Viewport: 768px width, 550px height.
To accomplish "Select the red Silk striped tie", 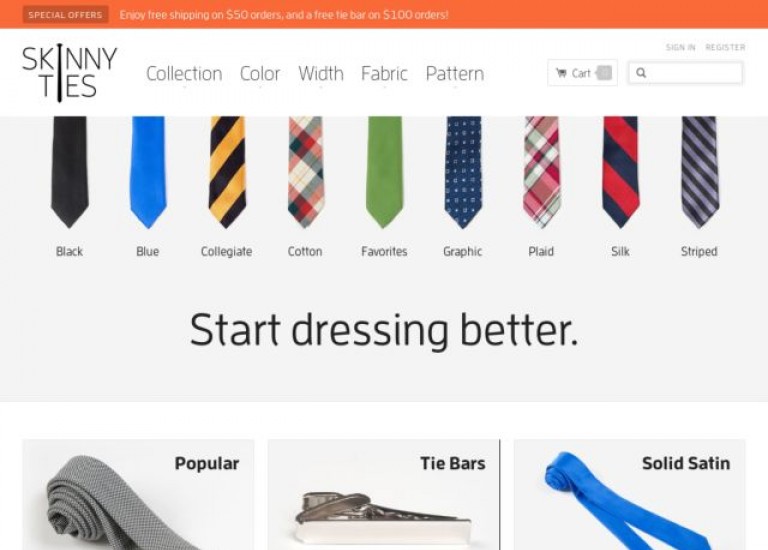I will pyautogui.click(x=621, y=172).
